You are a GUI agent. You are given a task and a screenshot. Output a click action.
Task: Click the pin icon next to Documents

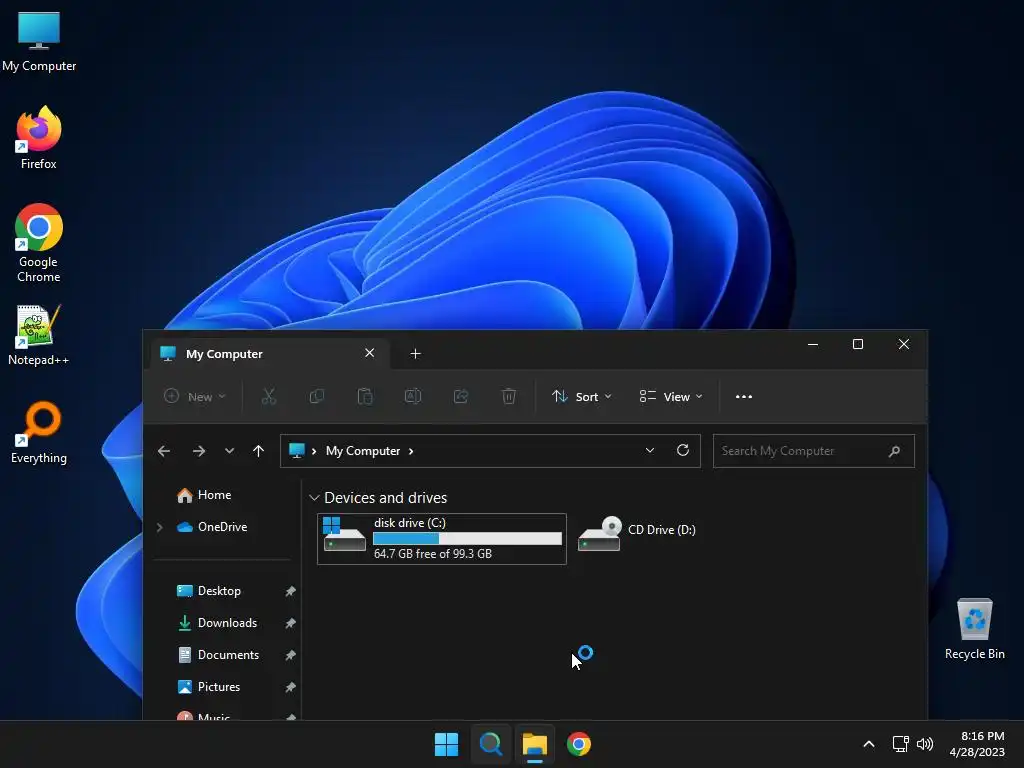(x=290, y=655)
